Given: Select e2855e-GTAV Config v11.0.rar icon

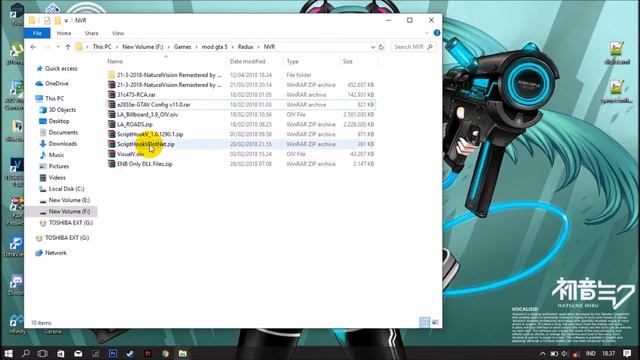Looking at the screenshot, I should [111, 104].
